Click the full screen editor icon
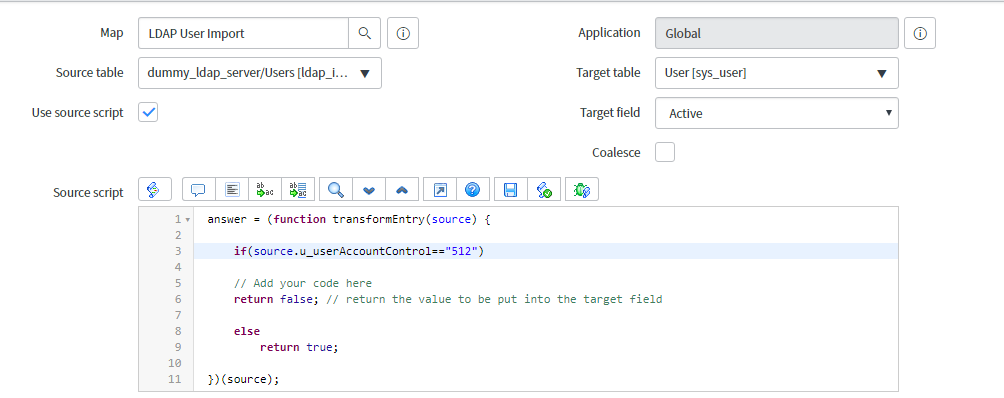The height and width of the screenshot is (398, 1004). click(440, 189)
